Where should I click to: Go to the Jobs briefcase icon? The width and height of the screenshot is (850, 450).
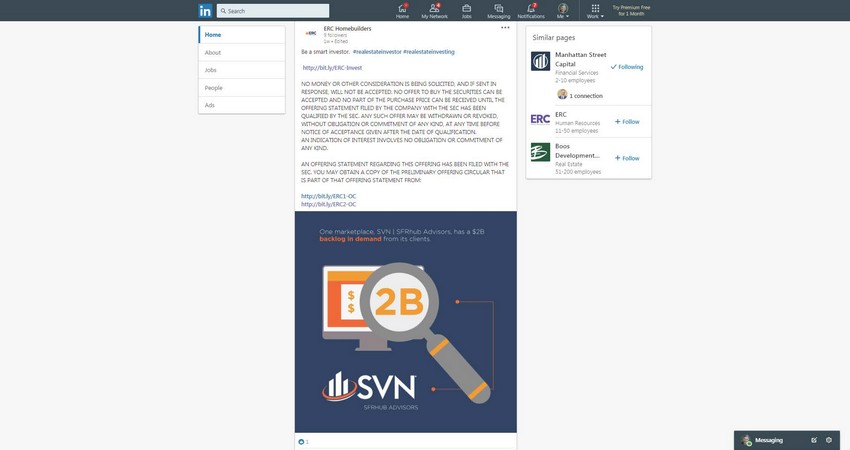point(467,10)
